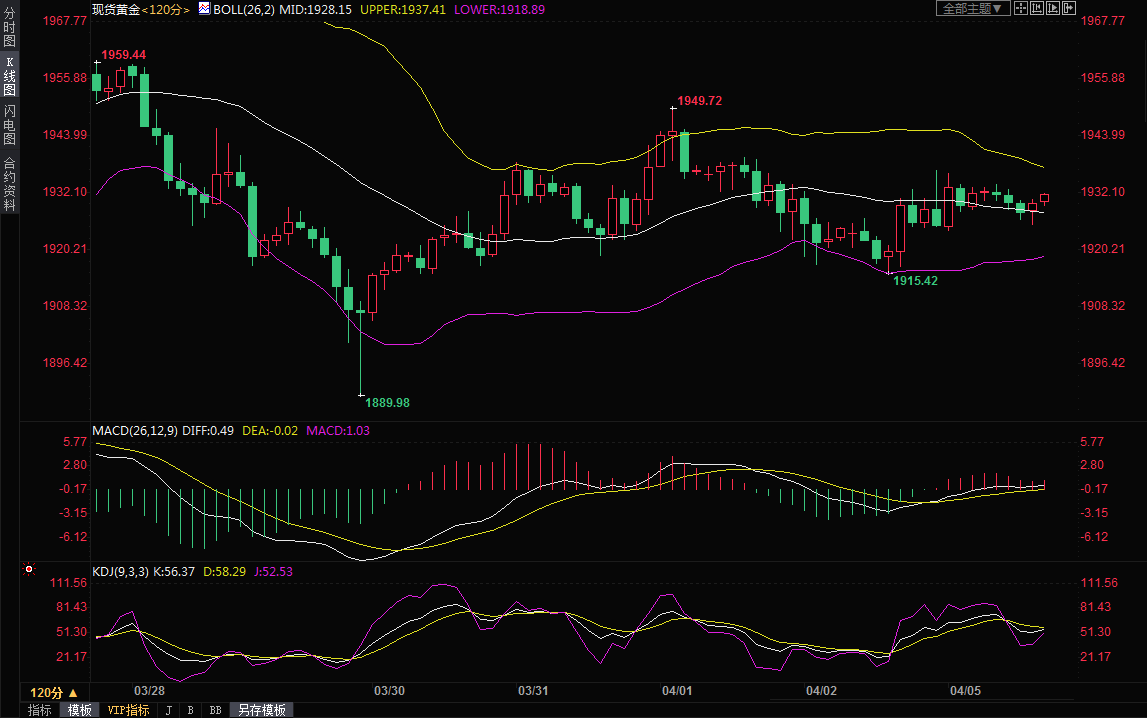Click the red sun marker icon near KDJ
This screenshot has width=1147, height=718.
click(29, 570)
